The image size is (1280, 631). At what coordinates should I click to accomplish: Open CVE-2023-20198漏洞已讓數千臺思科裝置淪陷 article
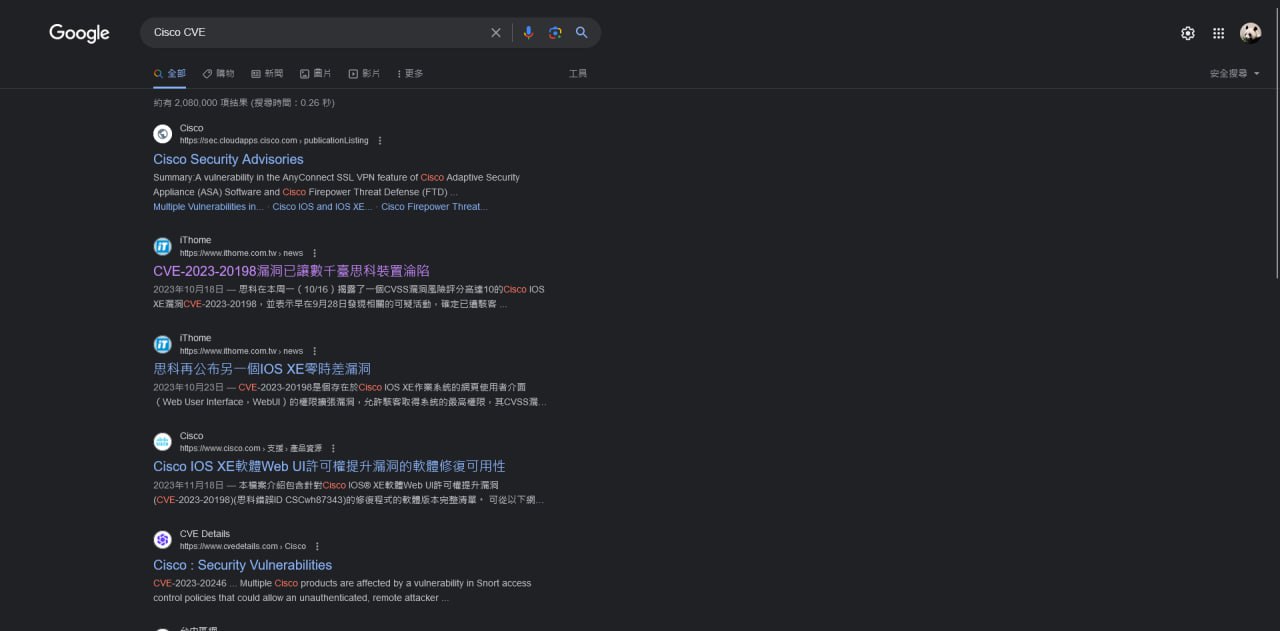291,271
